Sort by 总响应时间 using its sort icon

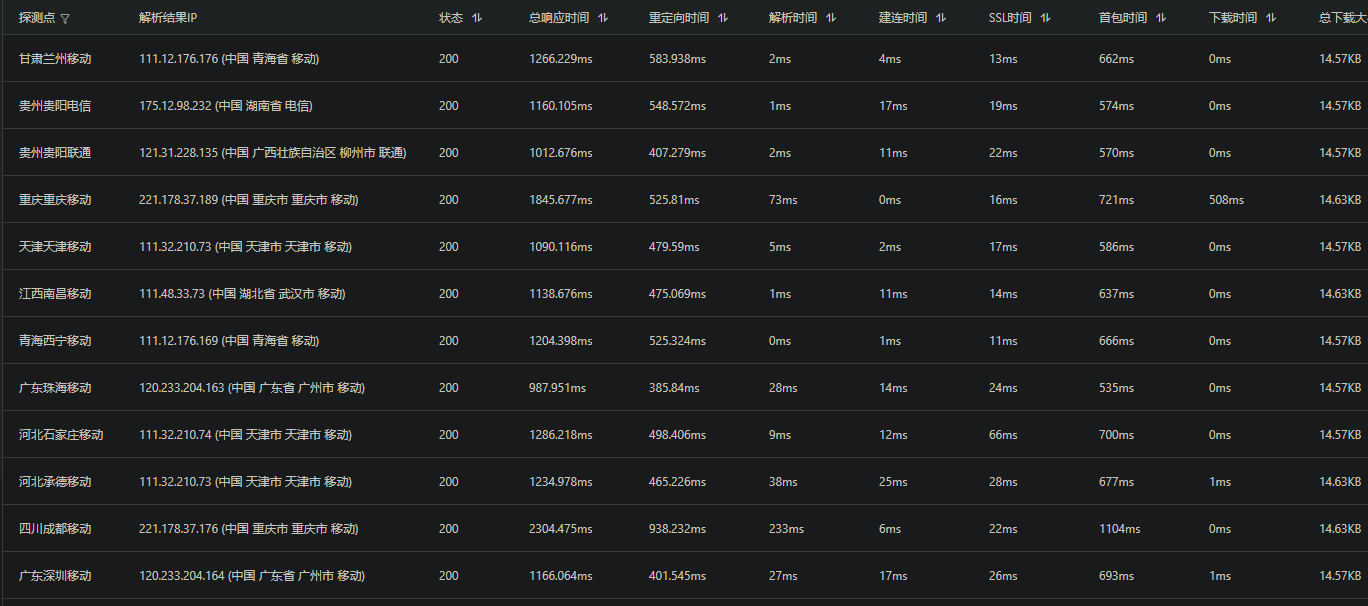pyautogui.click(x=603, y=18)
